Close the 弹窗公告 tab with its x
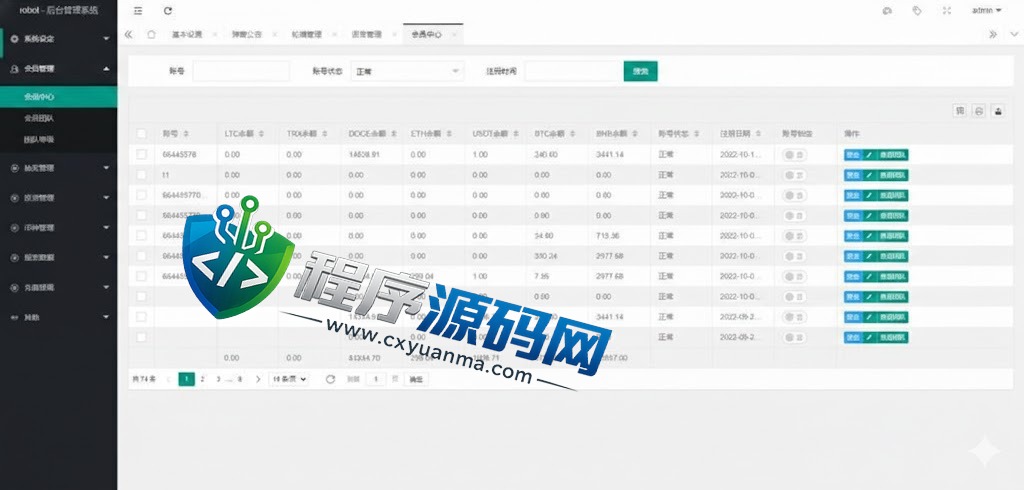The width and height of the screenshot is (1024, 490). (274, 35)
